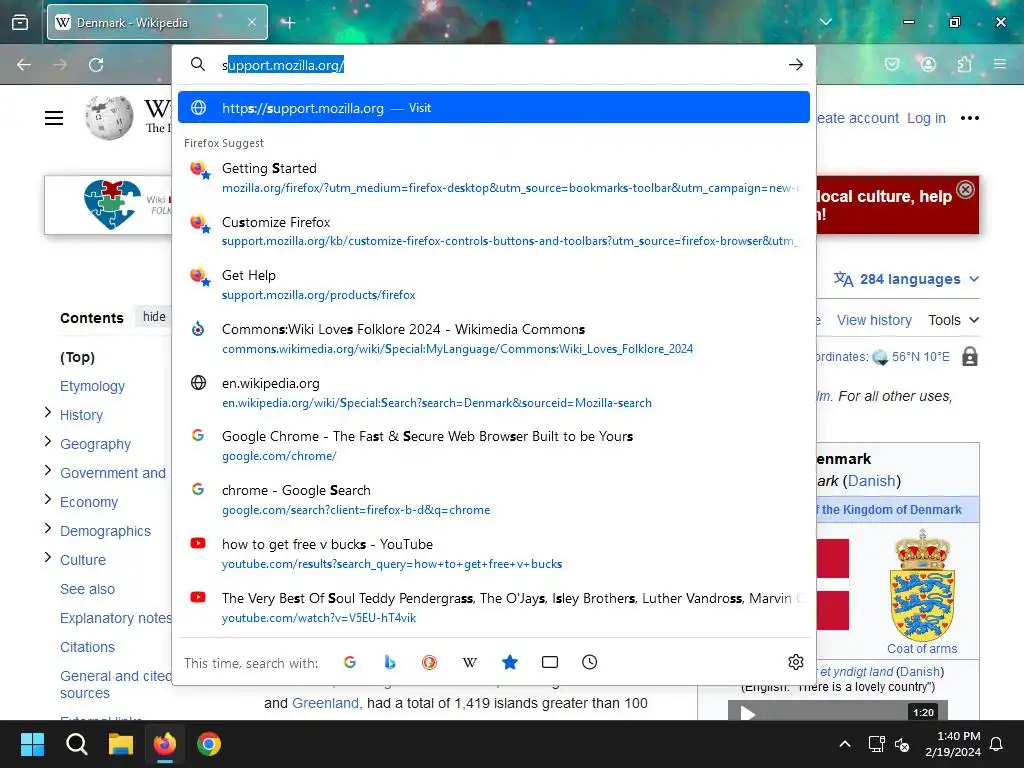
Task: Jump to (Top) in contents
Action: (x=77, y=357)
